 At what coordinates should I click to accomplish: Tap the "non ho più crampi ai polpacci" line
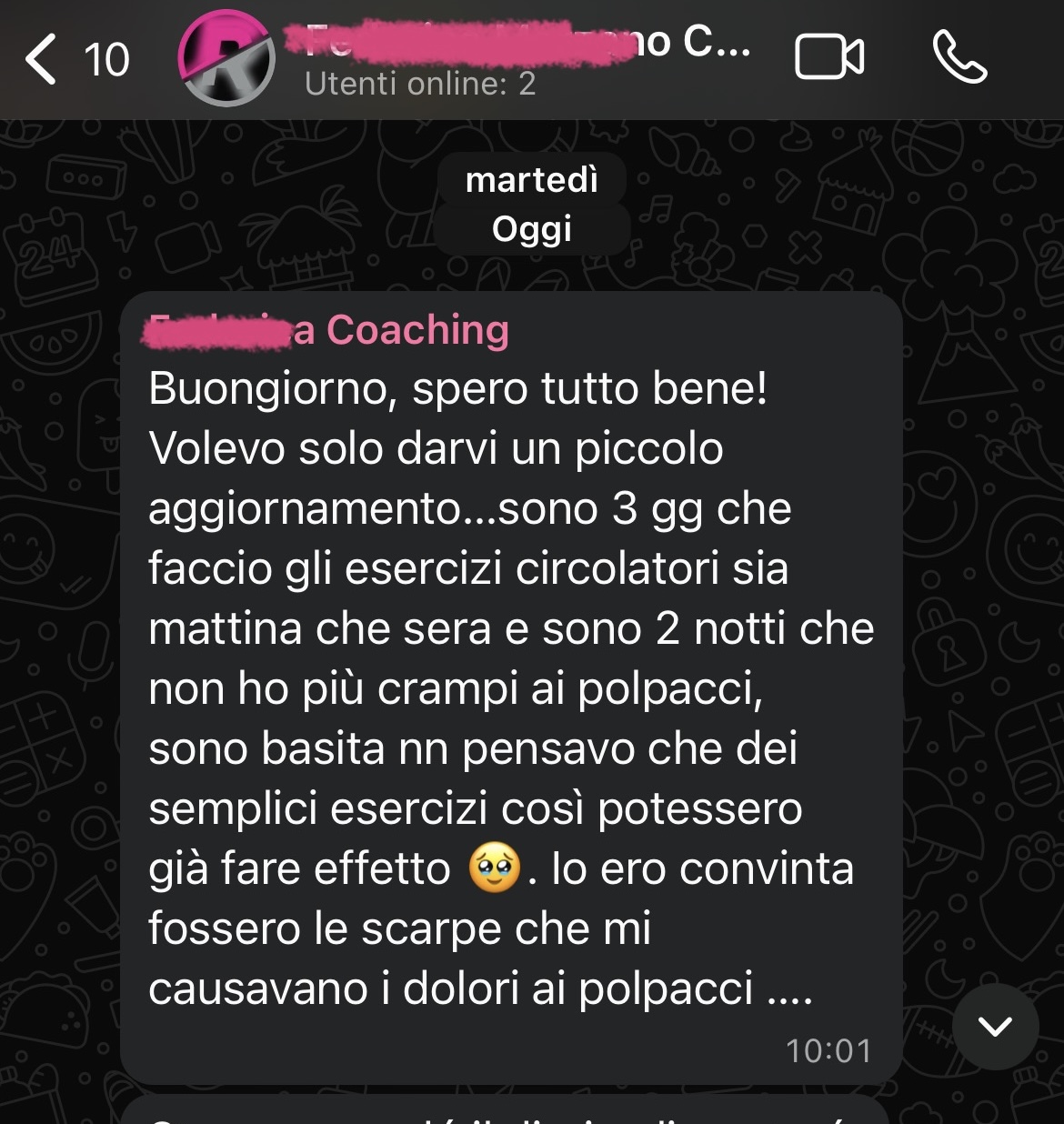tap(456, 688)
